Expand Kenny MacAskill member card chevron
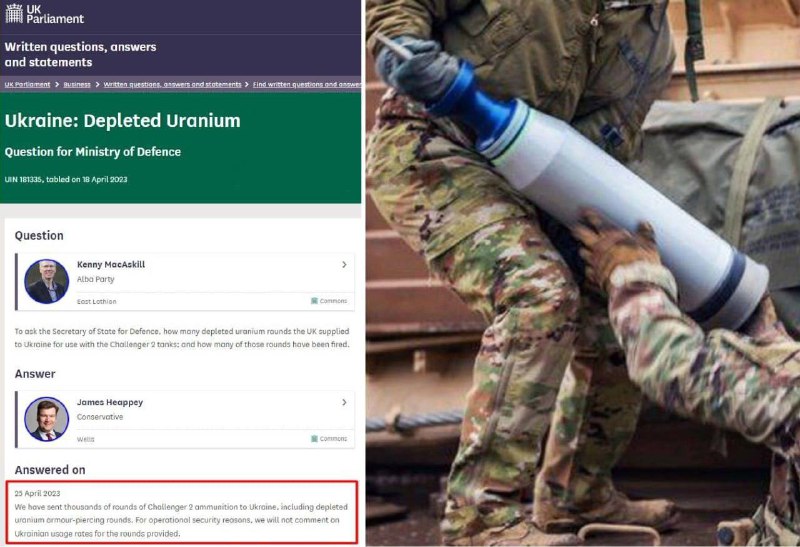The width and height of the screenshot is (800, 547). pyautogui.click(x=344, y=264)
